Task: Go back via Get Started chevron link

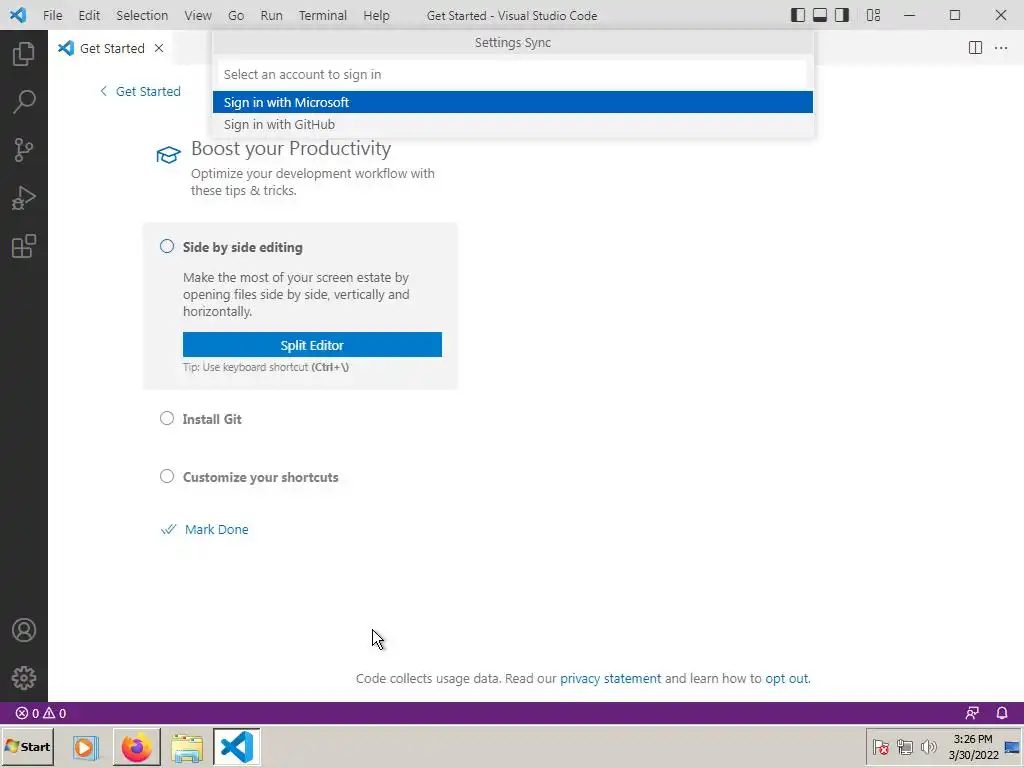Action: [x=140, y=91]
